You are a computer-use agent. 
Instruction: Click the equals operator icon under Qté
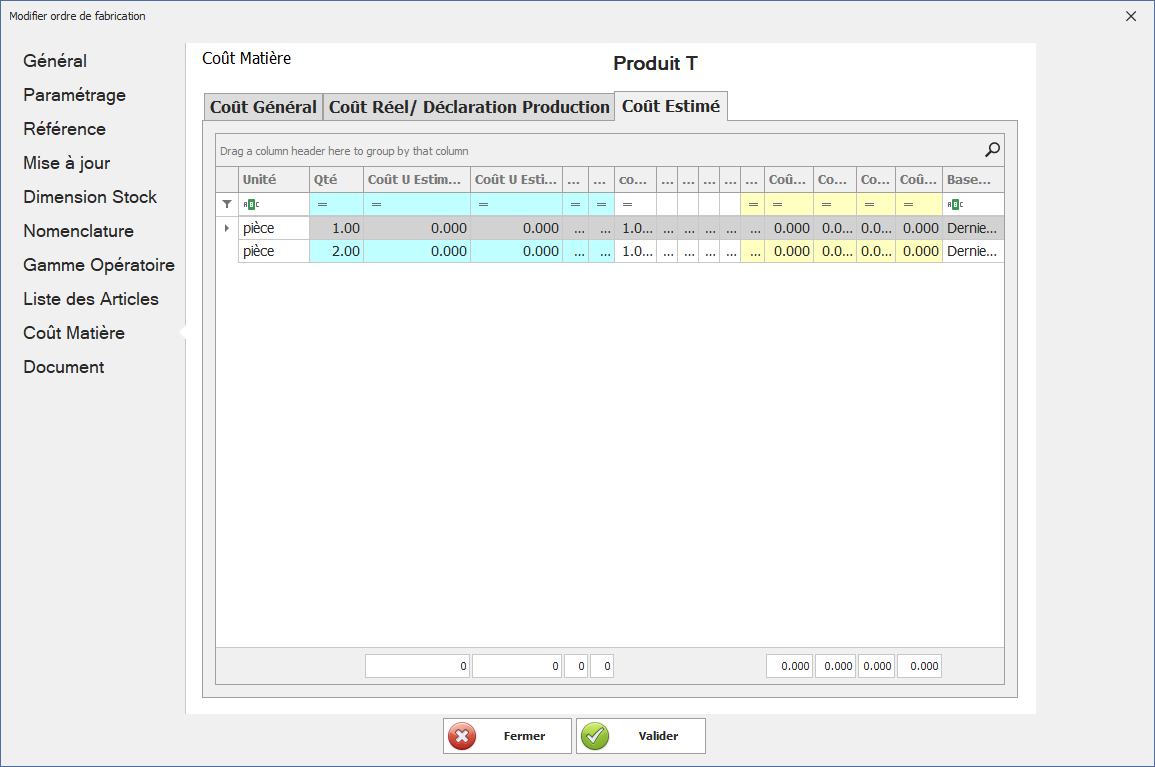[x=322, y=204]
